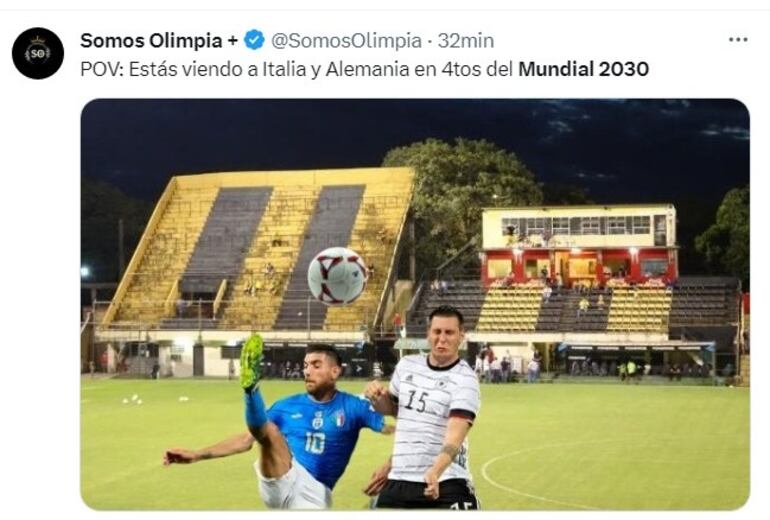
Task: Open the three-dot more options menu
Action: pos(738,40)
